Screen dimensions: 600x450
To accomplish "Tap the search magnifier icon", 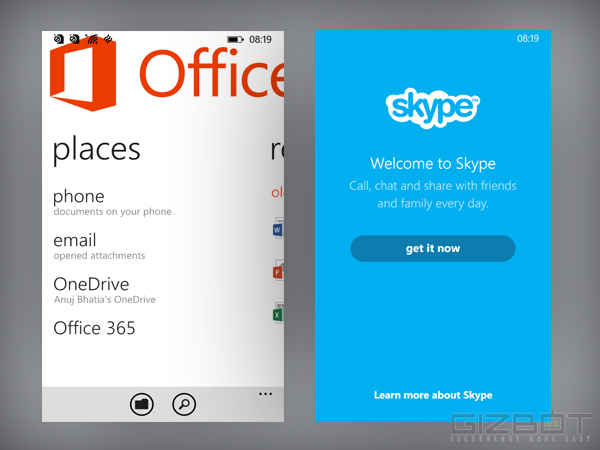I will [x=184, y=404].
